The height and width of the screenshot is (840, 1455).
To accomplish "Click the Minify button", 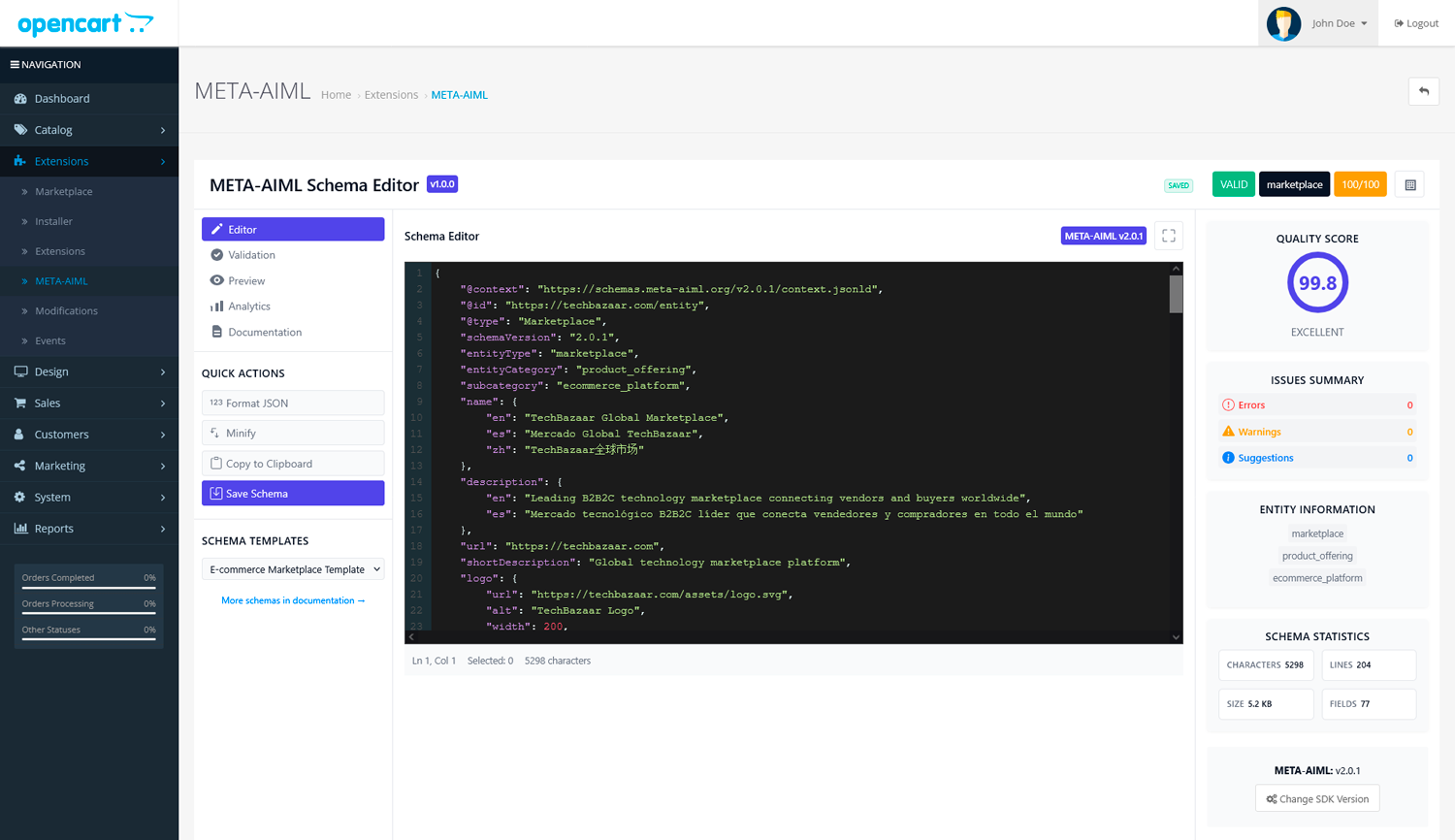I will click(293, 433).
